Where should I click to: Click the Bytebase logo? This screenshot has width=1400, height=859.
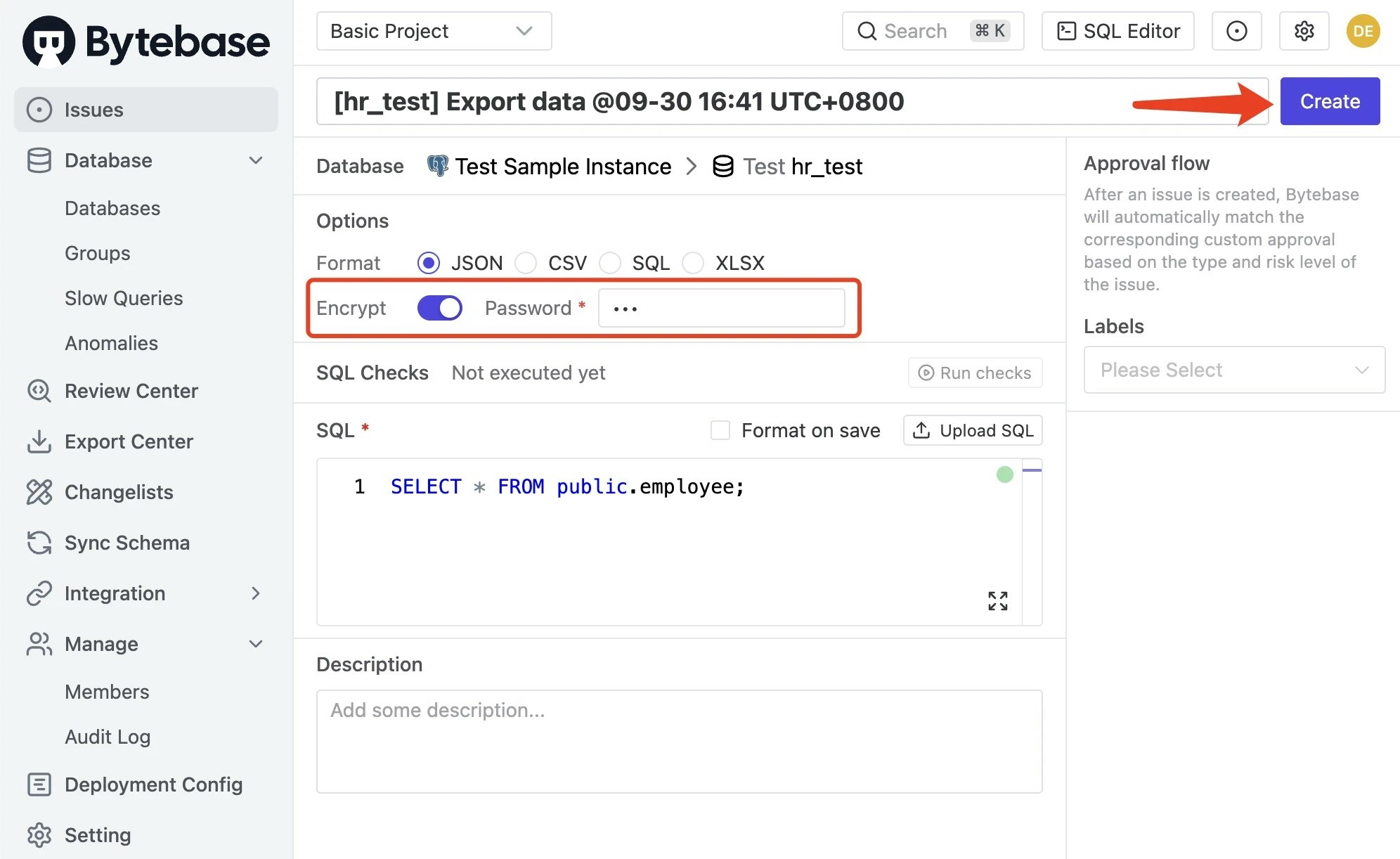pos(145,41)
